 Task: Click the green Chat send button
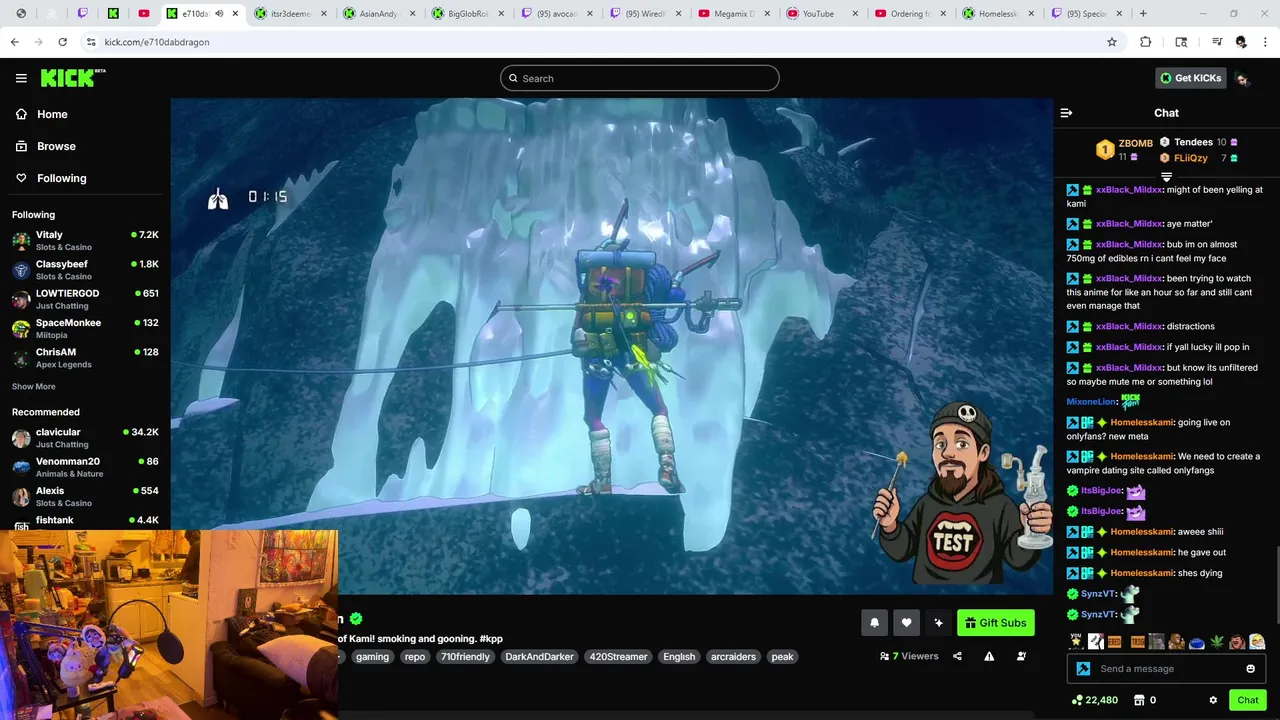click(x=1248, y=700)
